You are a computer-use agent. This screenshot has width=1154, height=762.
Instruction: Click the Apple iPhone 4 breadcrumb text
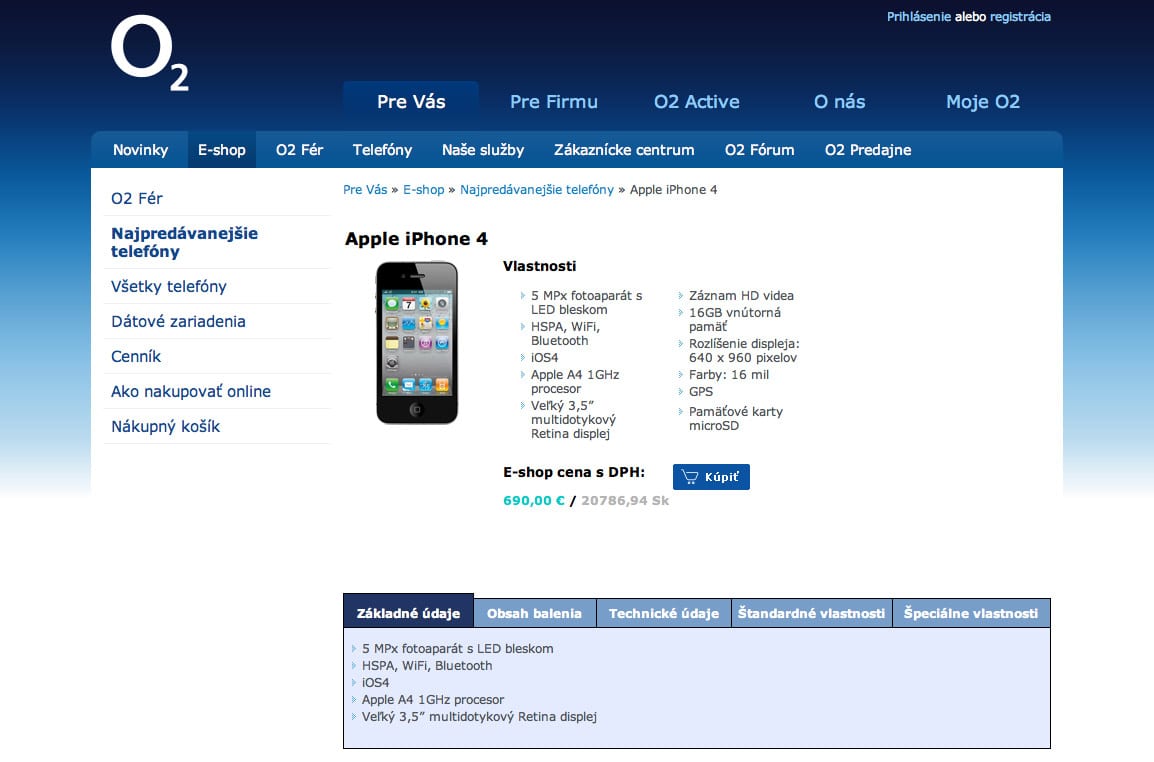click(x=673, y=190)
